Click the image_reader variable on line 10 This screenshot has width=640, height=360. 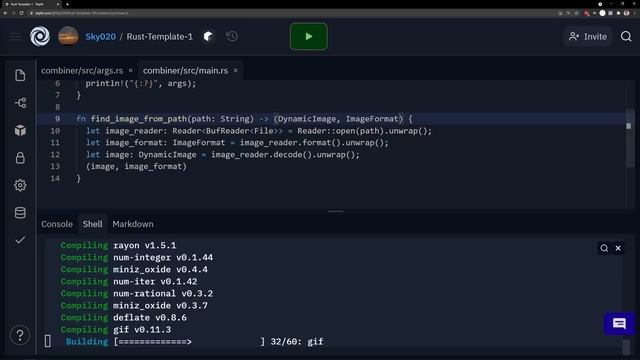(134, 131)
